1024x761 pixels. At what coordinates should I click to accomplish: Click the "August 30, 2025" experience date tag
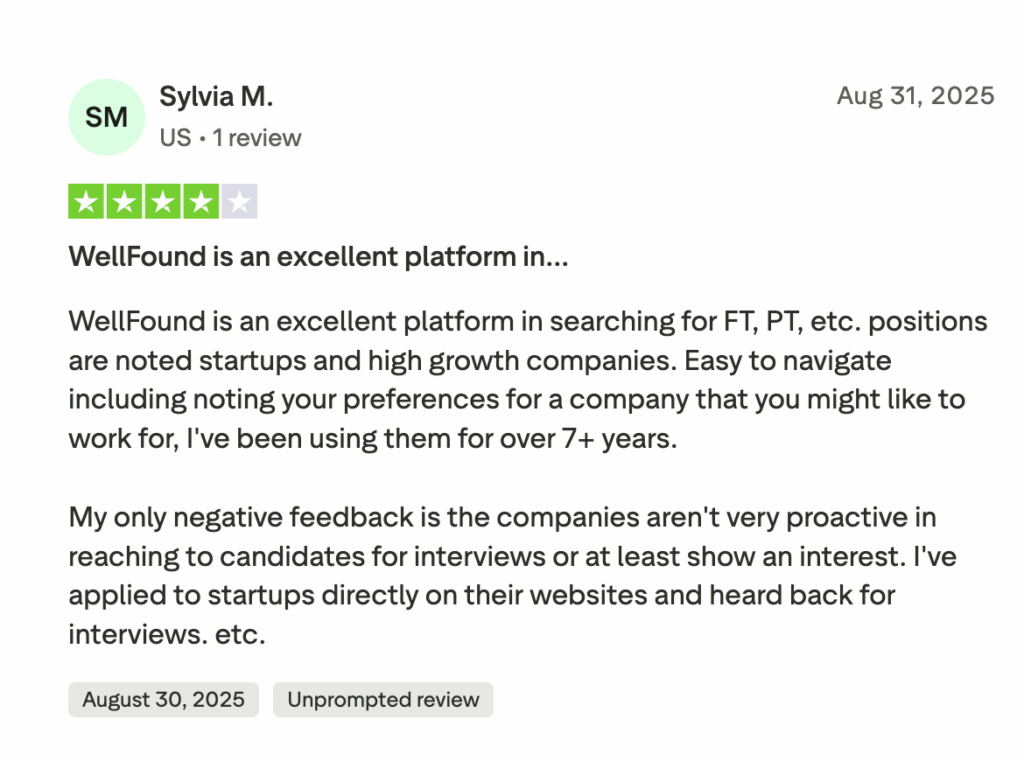point(163,700)
